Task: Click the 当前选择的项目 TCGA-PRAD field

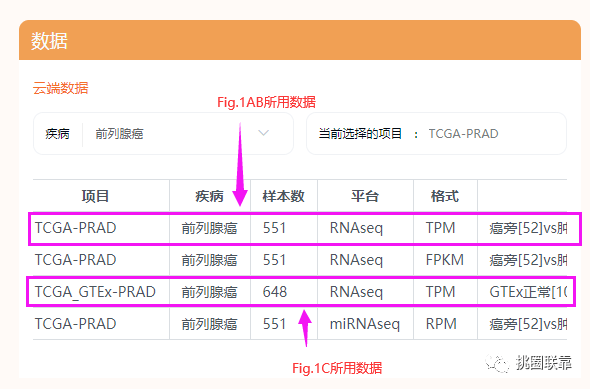Action: 436,134
